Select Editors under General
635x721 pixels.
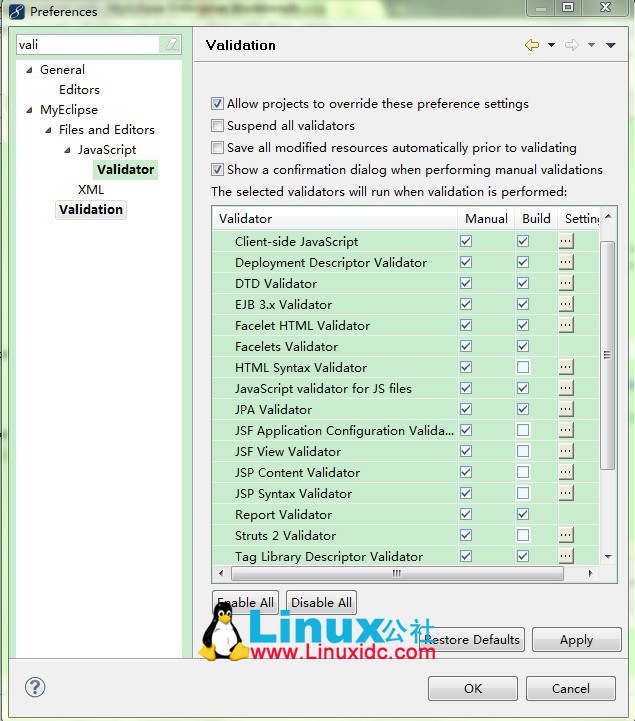tap(79, 89)
